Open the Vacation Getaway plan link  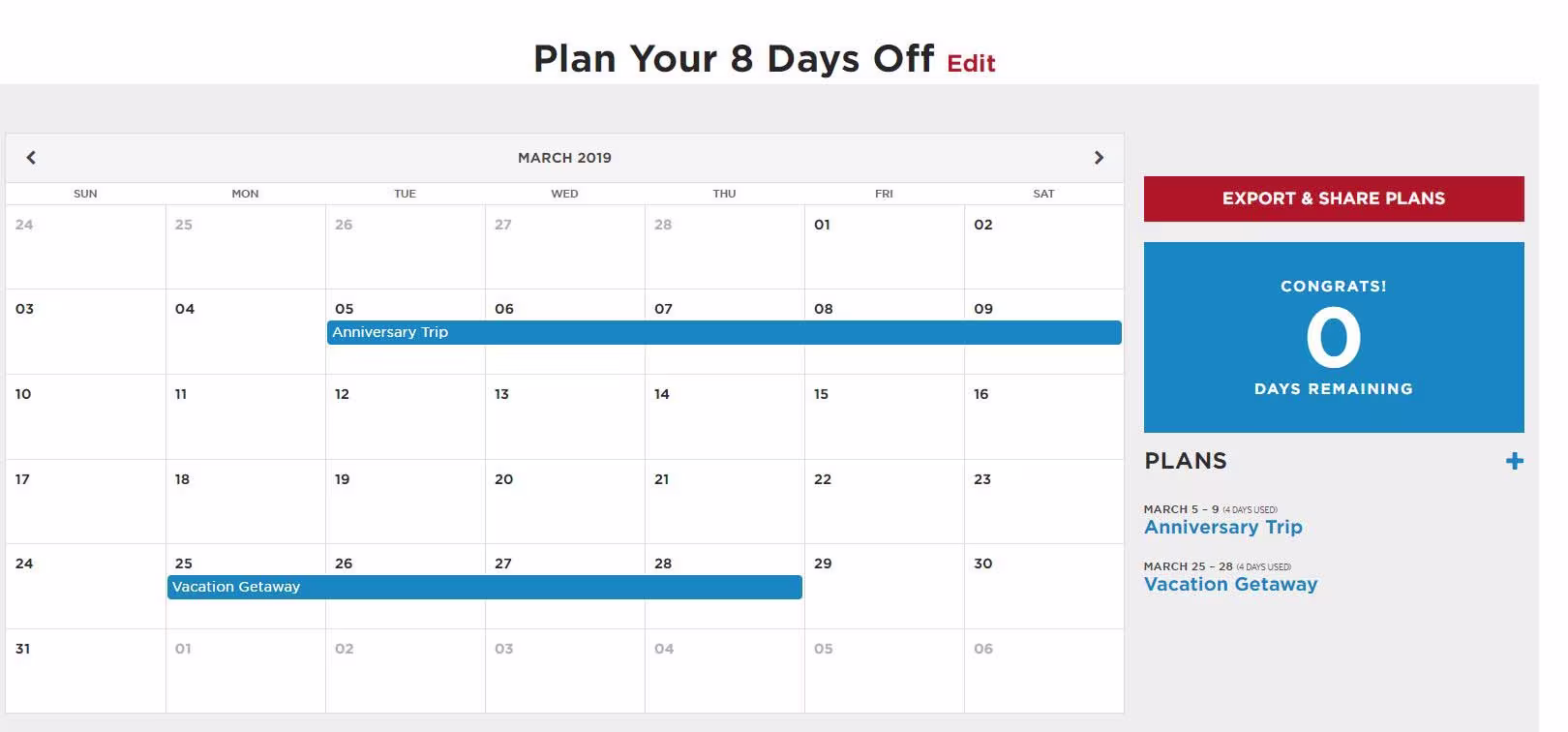(1230, 585)
